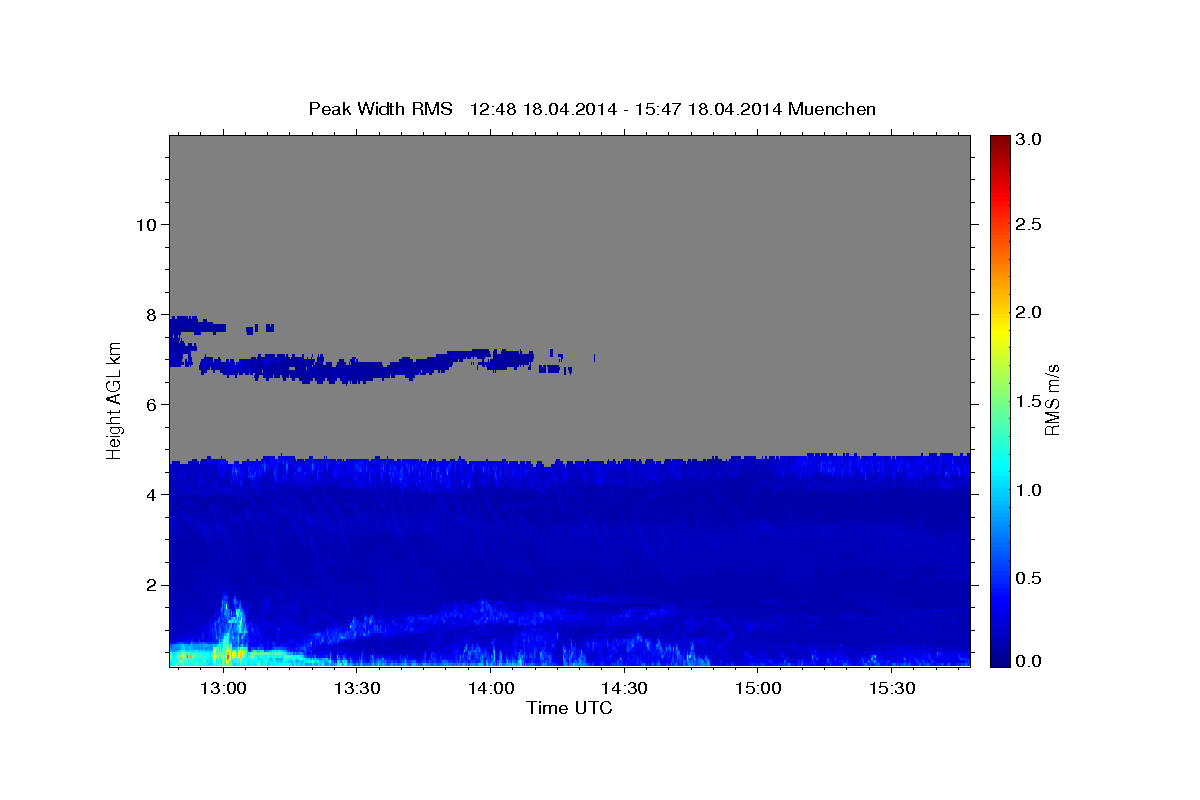
Task: Click the colorbar value 0.5
Action: tap(1030, 578)
